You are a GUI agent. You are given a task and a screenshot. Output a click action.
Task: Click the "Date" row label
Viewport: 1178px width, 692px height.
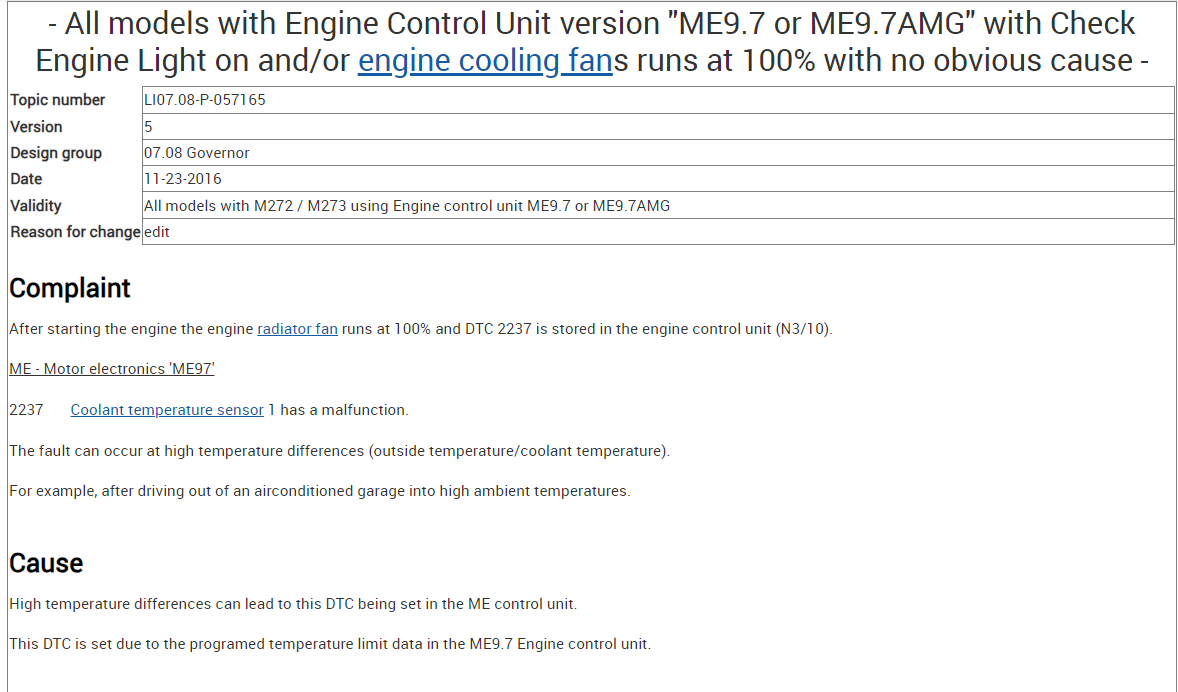coord(26,179)
